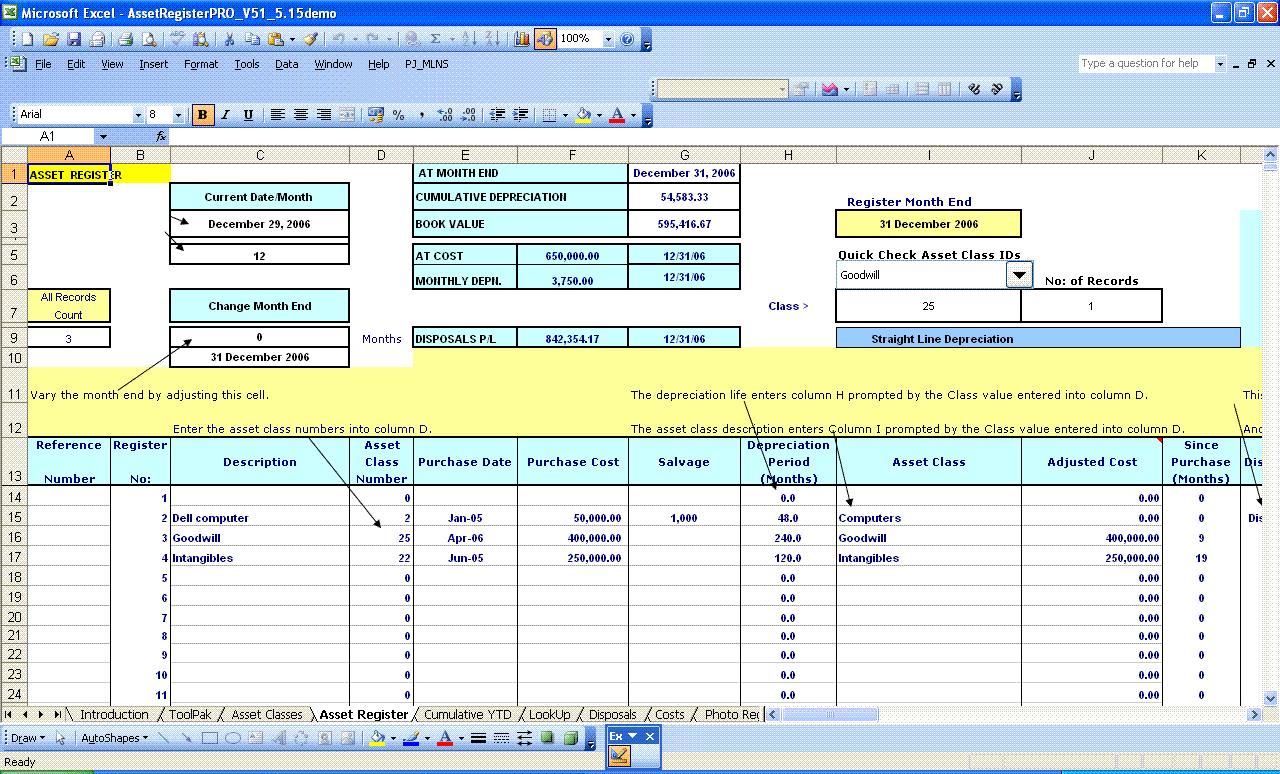The image size is (1280, 774).
Task: Open the Goodwill asset class dropdown
Action: coord(1019,275)
